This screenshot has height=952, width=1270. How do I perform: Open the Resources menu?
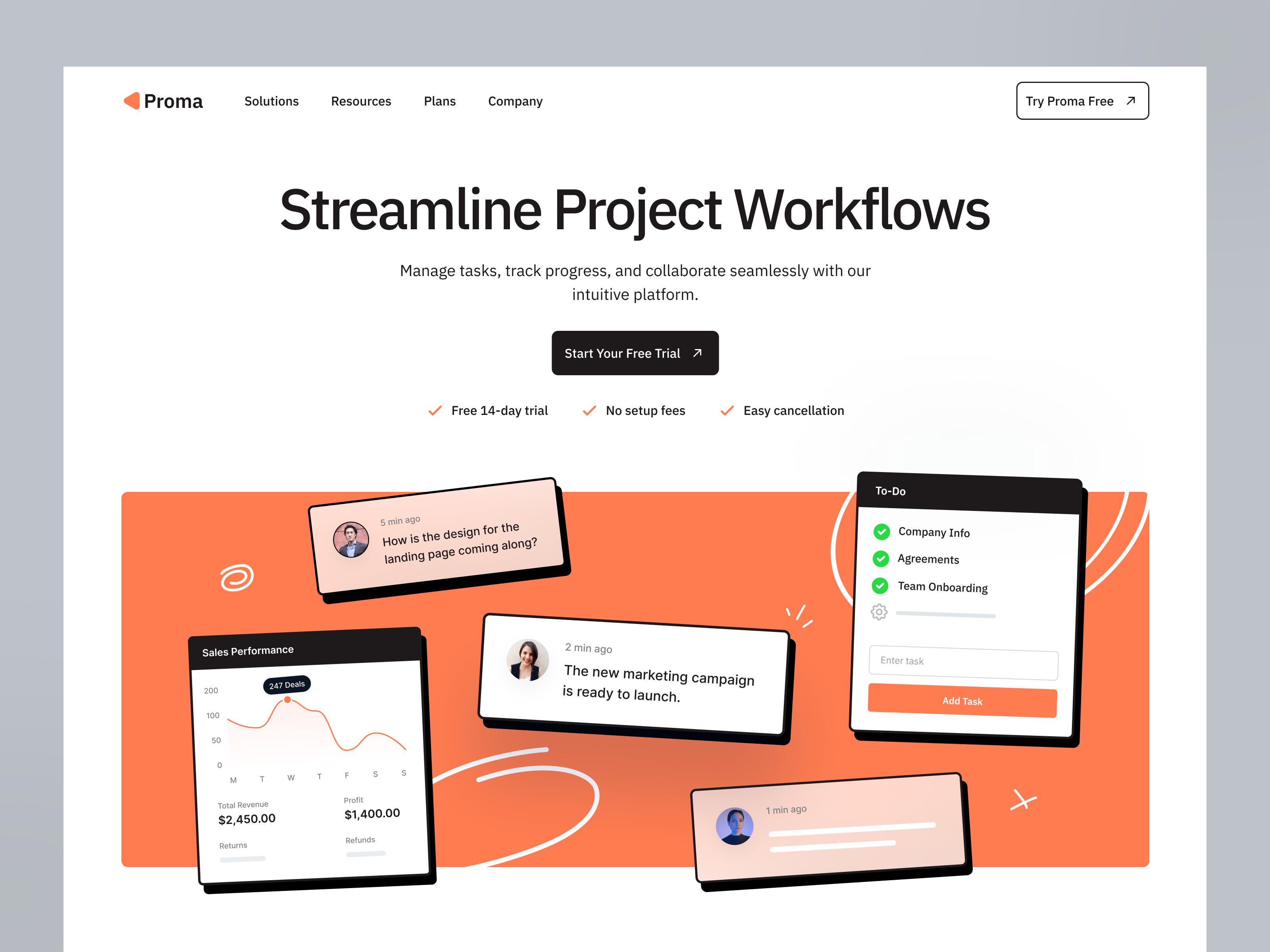[x=361, y=101]
